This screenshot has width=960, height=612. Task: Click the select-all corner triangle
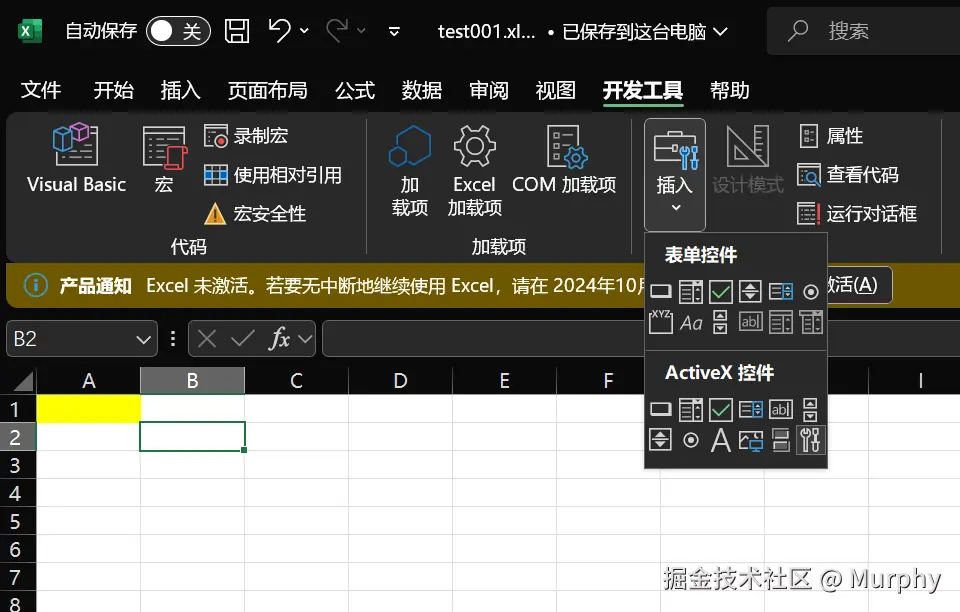[x=23, y=381]
